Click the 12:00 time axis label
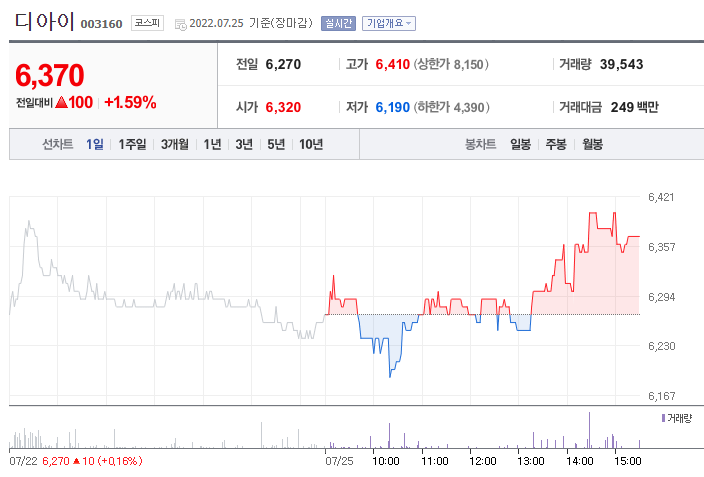Screen dimensions: 704x477 coord(483,461)
